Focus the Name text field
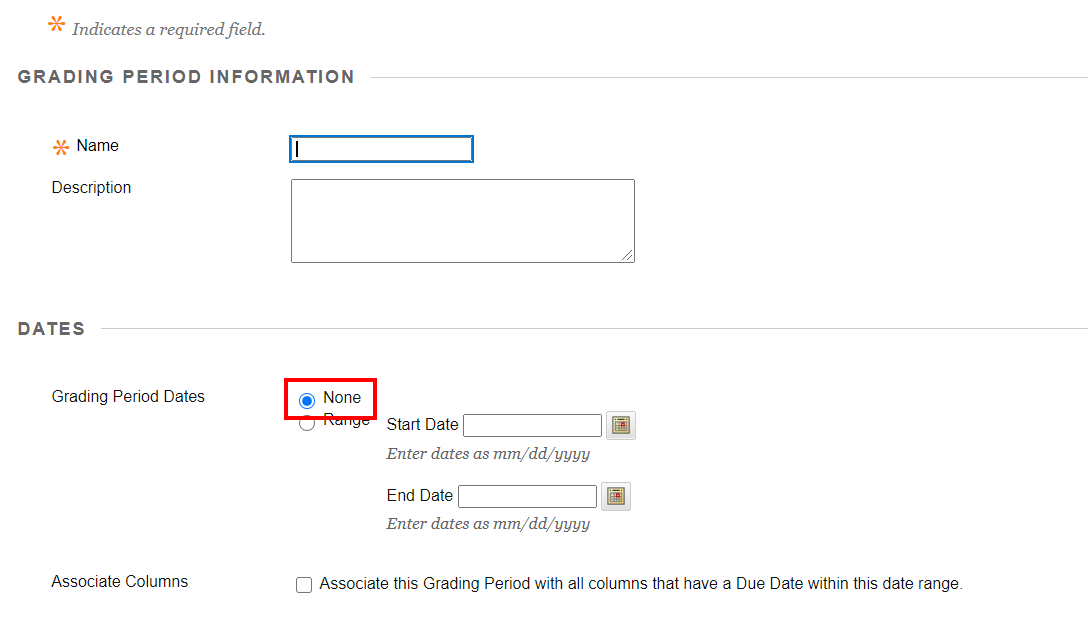Viewport: 1088px width, 625px height. pos(381,149)
